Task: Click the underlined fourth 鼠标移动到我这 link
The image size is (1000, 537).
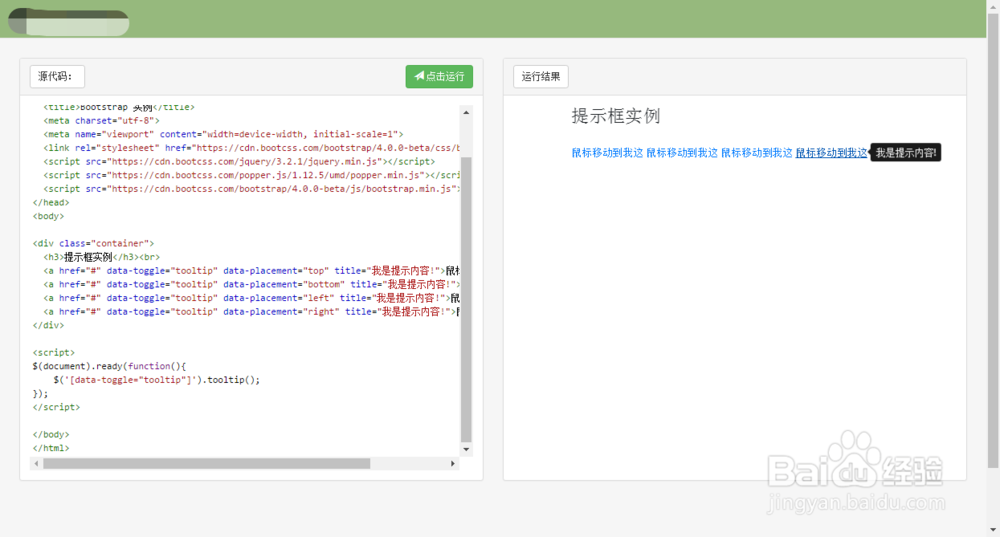Action: click(831, 153)
